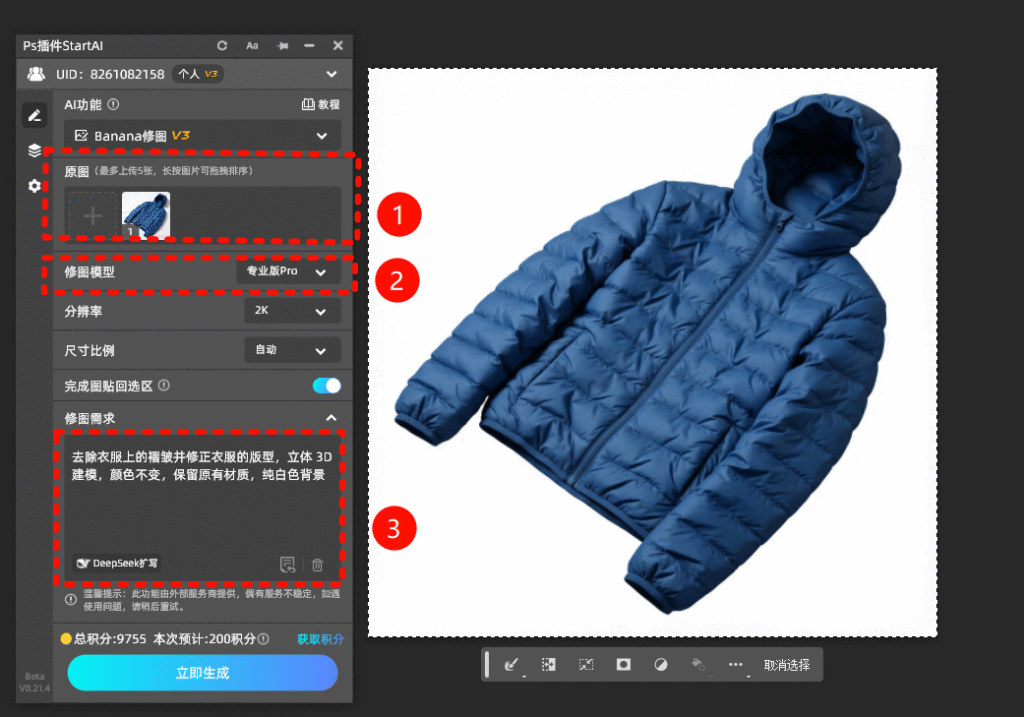Click the 获取积分 link
This screenshot has height=717, width=1024.
(x=320, y=639)
